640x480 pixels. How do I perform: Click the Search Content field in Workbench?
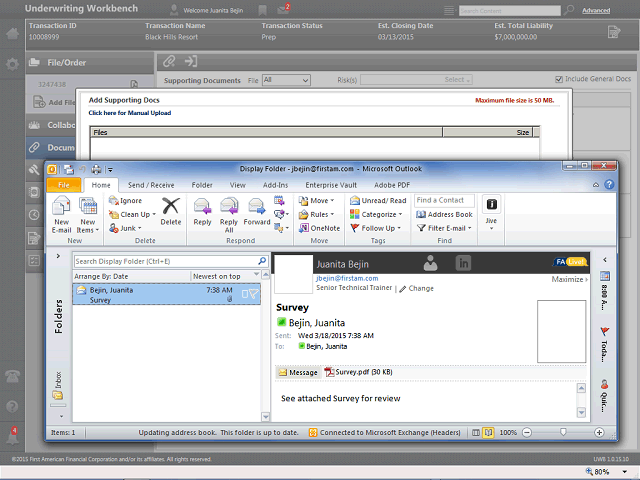(x=509, y=11)
